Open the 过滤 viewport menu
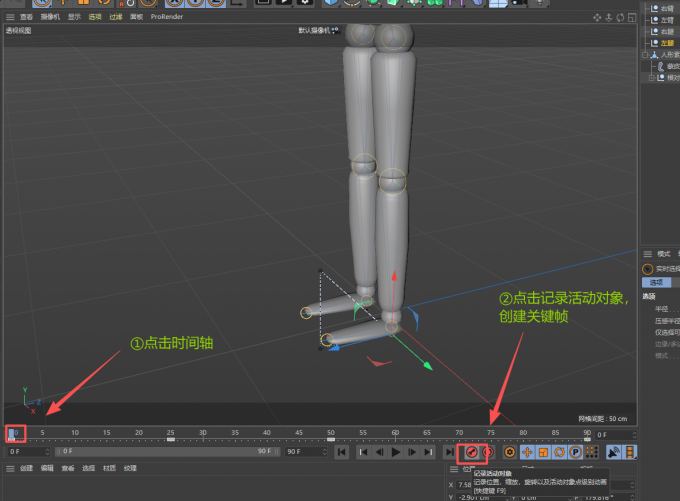 115,17
